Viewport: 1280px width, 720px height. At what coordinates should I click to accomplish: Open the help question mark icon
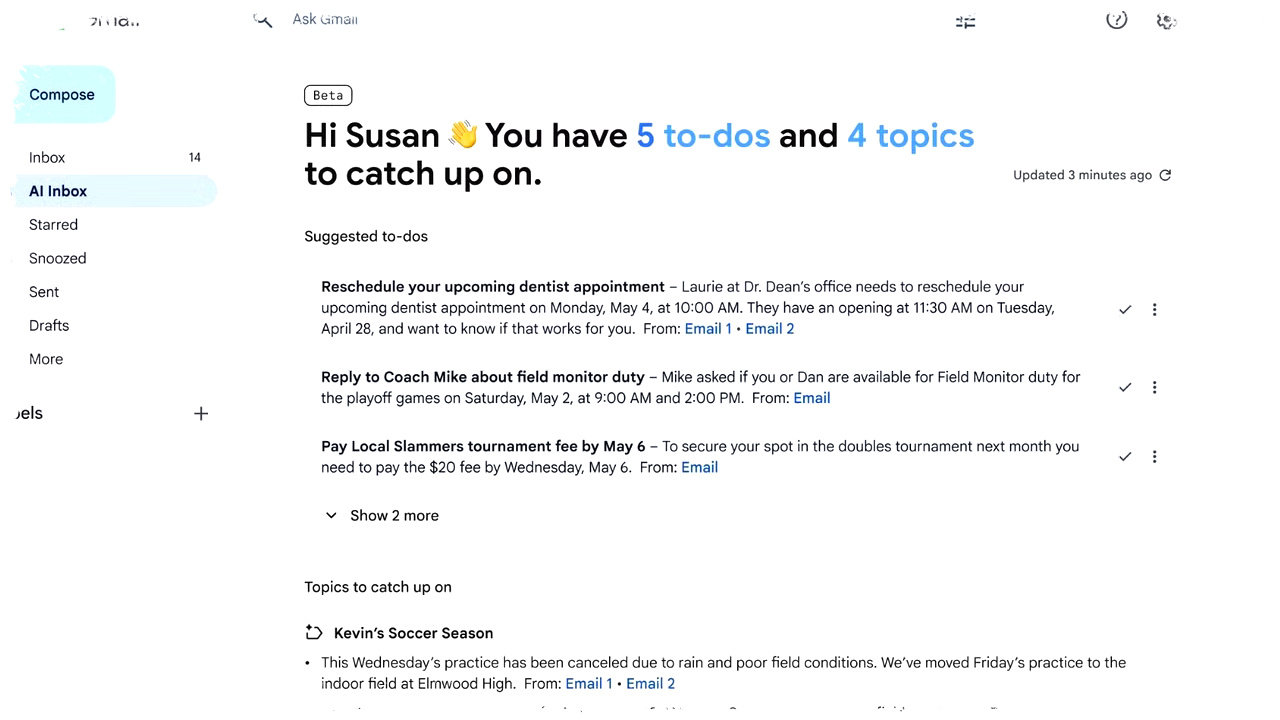pyautogui.click(x=1116, y=20)
